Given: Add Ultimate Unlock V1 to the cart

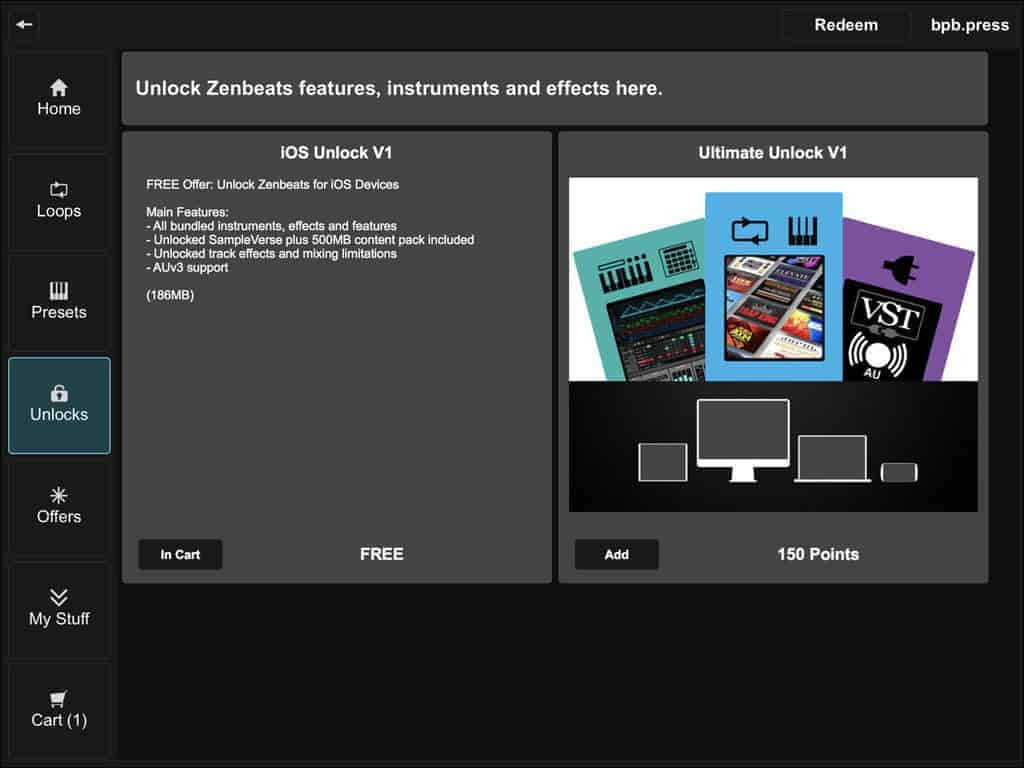Looking at the screenshot, I should point(616,554).
